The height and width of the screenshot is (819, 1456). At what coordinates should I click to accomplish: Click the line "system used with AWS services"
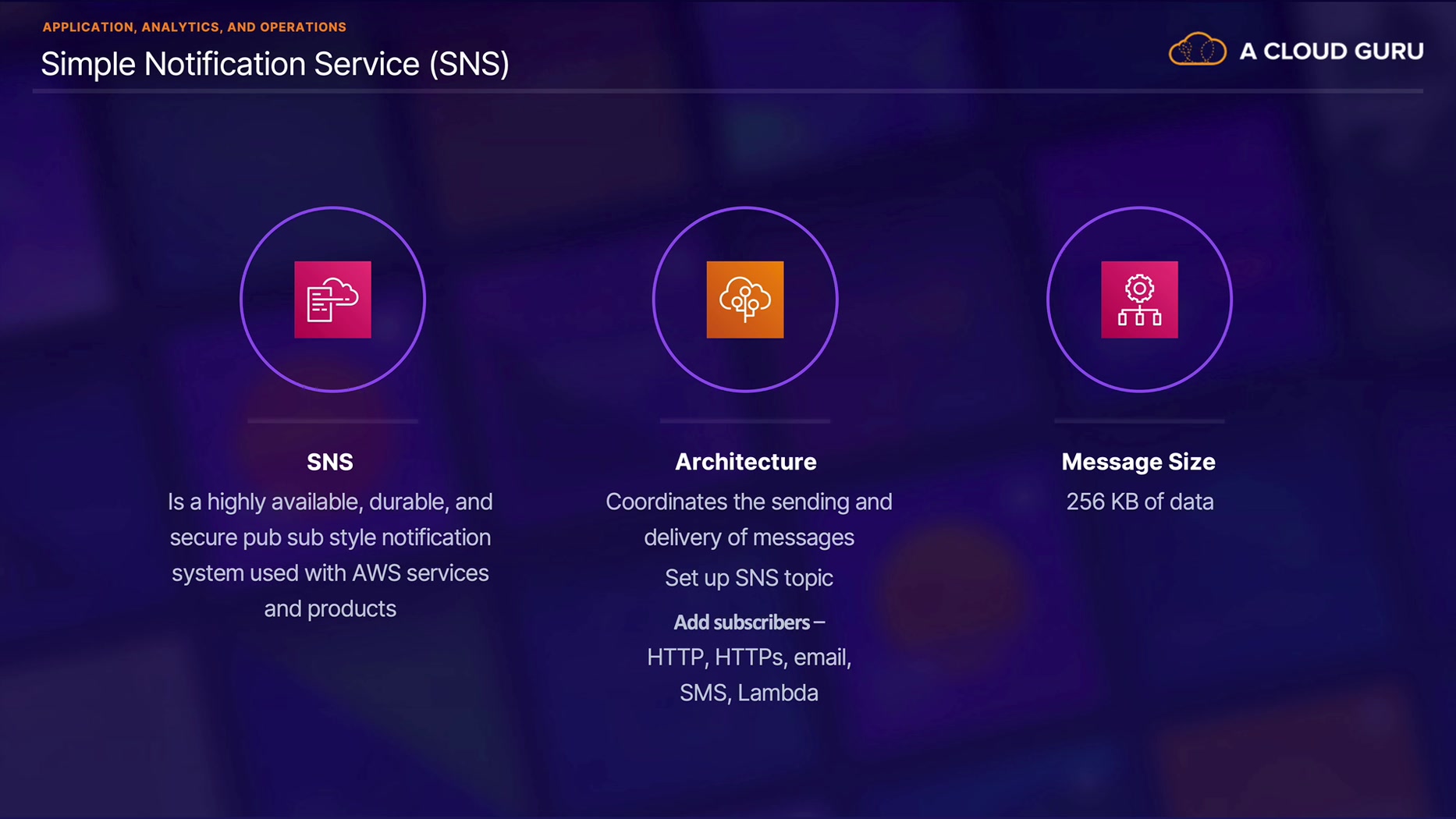pos(330,573)
